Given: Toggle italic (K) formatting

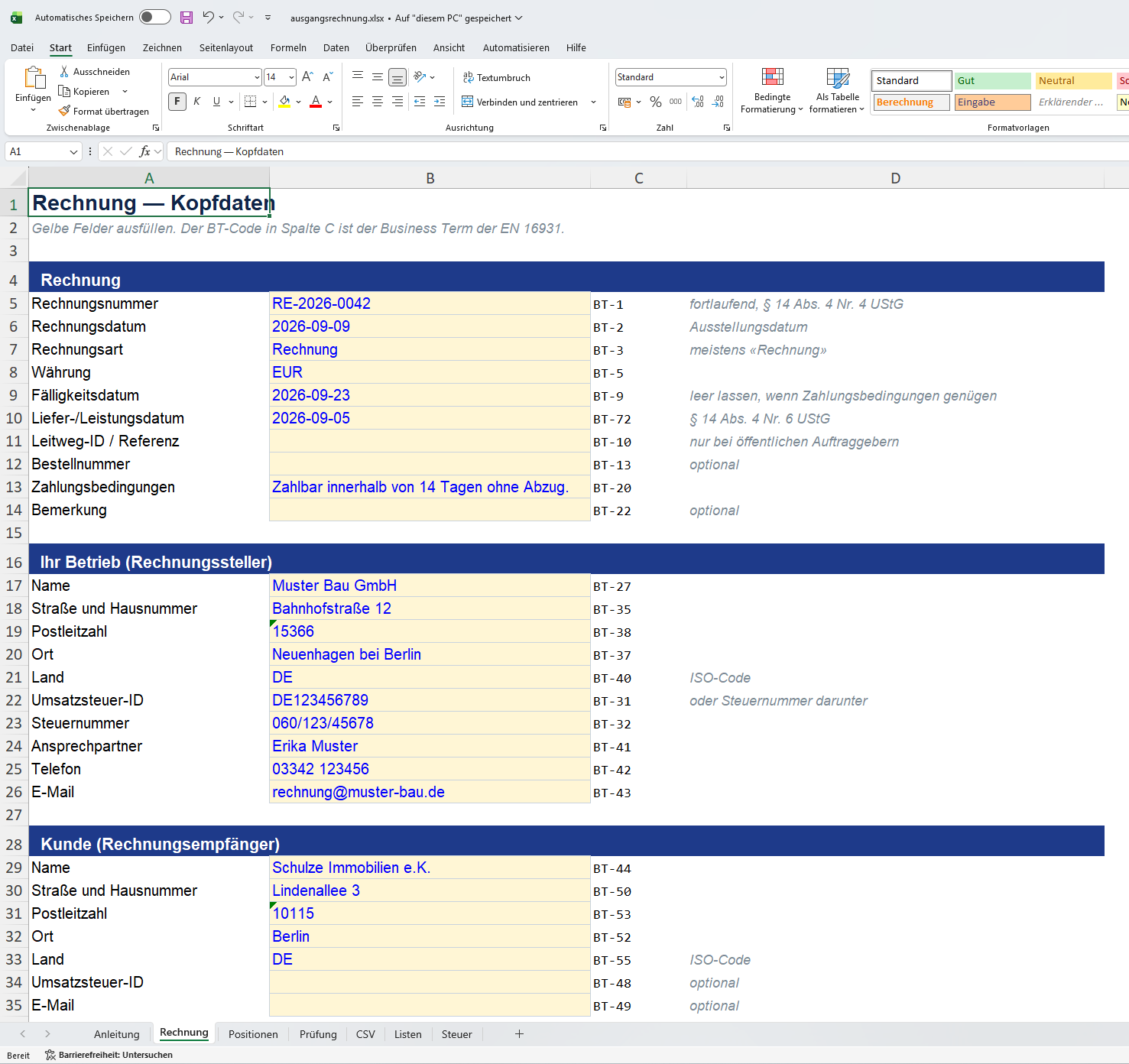Looking at the screenshot, I should point(197,102).
